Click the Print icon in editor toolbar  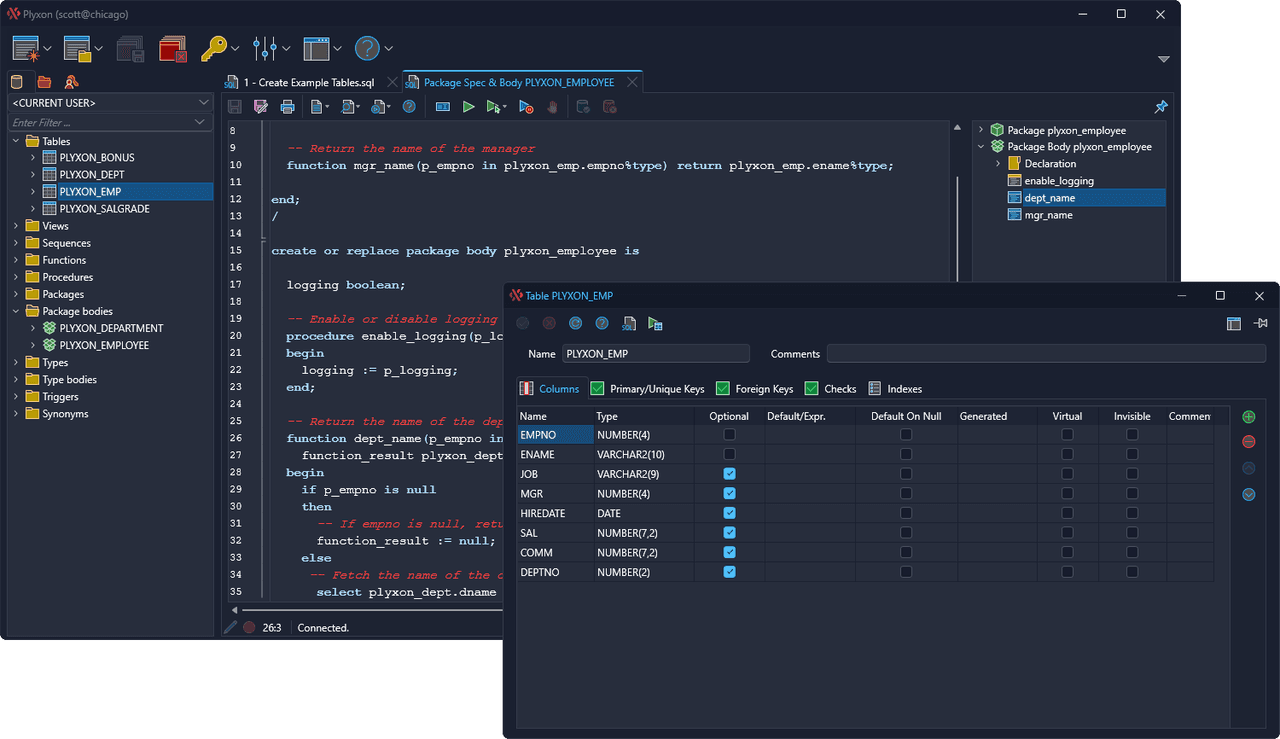click(x=287, y=107)
